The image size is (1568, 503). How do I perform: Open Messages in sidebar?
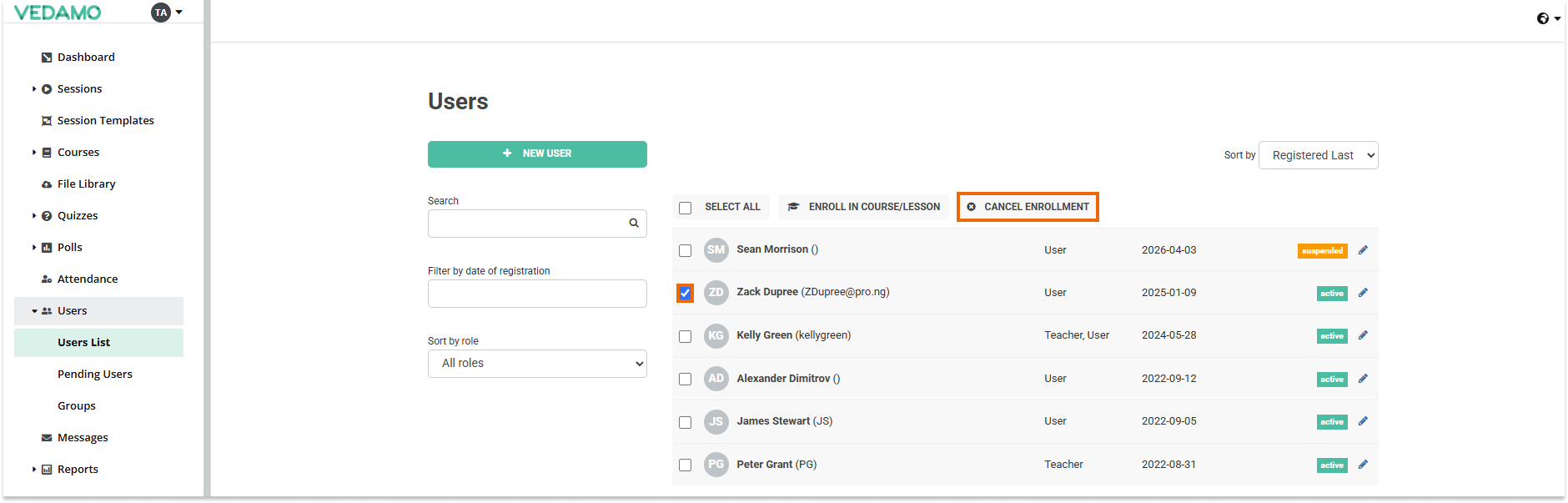click(x=82, y=438)
